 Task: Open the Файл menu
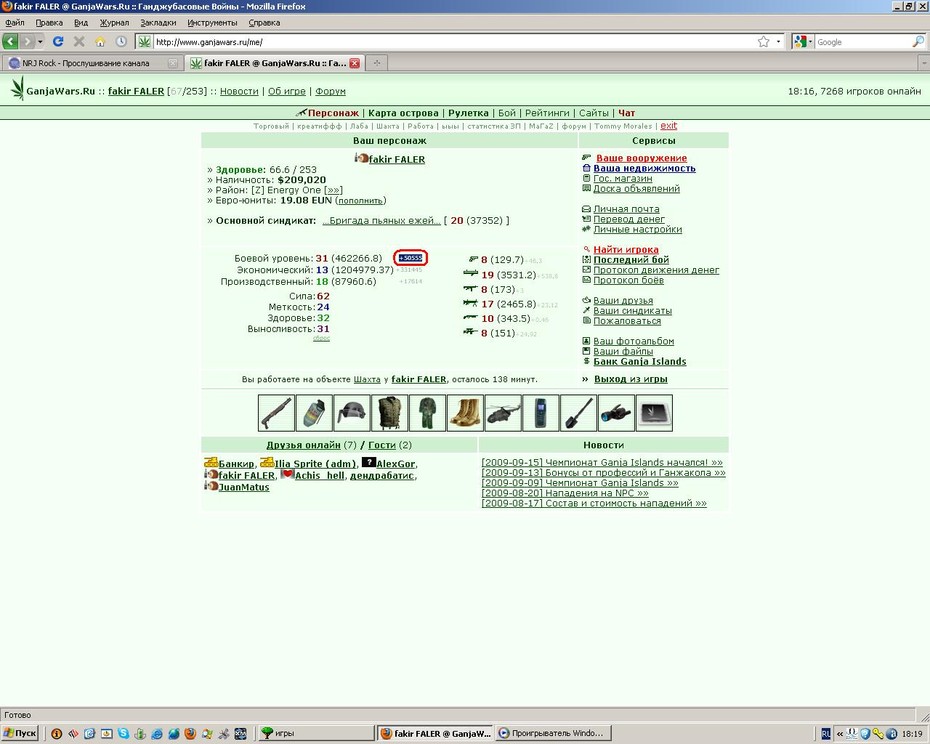point(15,23)
